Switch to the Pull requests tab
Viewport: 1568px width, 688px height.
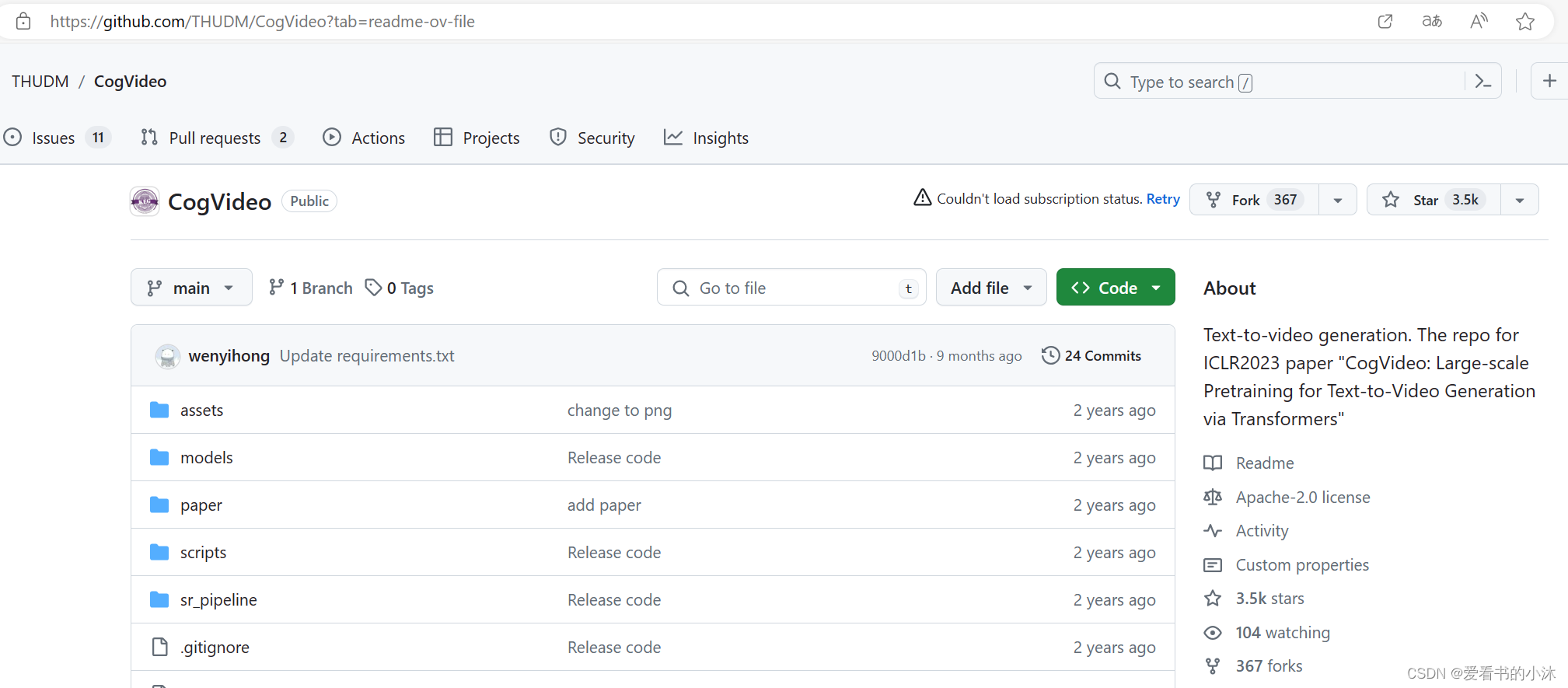217,138
